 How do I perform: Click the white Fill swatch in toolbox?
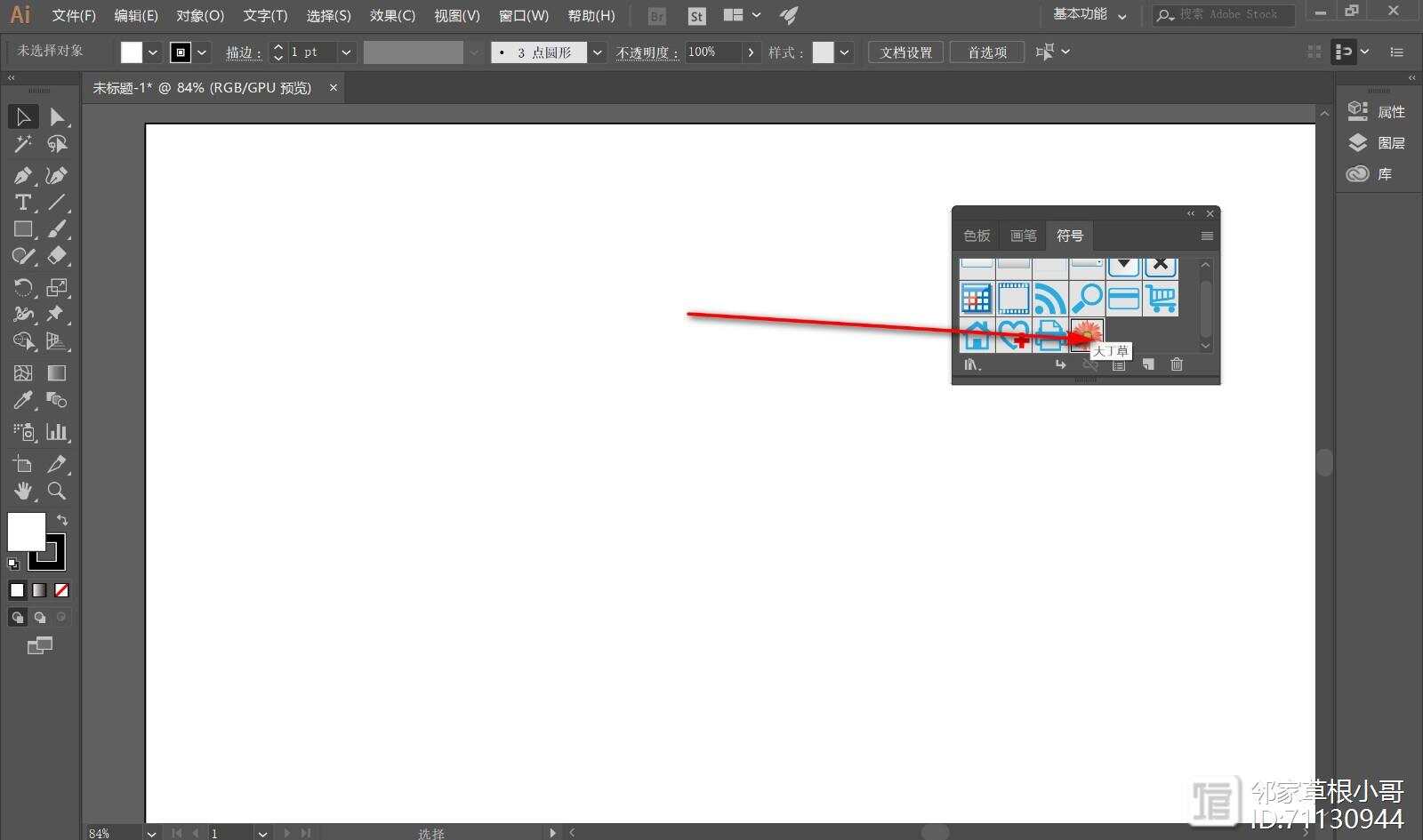pos(26,532)
